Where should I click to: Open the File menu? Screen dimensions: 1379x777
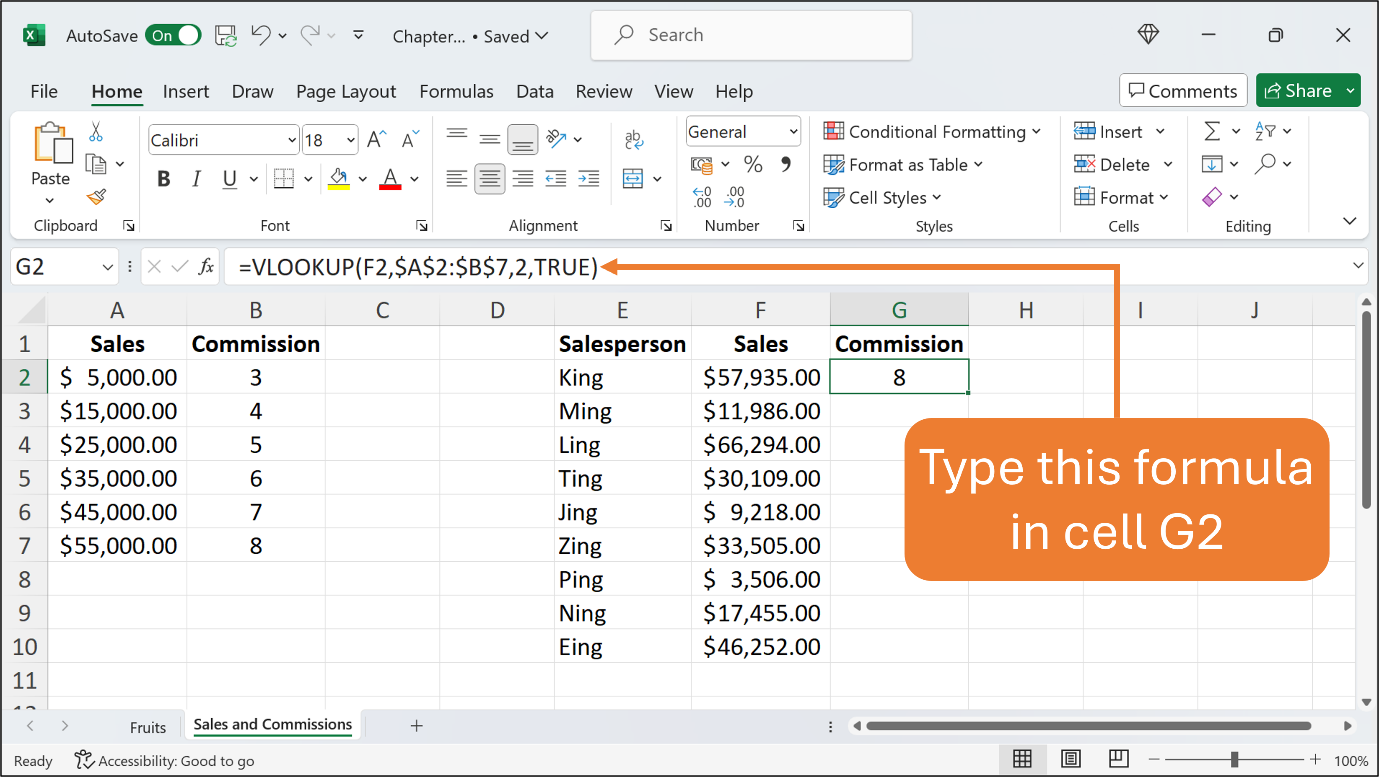pyautogui.click(x=44, y=91)
